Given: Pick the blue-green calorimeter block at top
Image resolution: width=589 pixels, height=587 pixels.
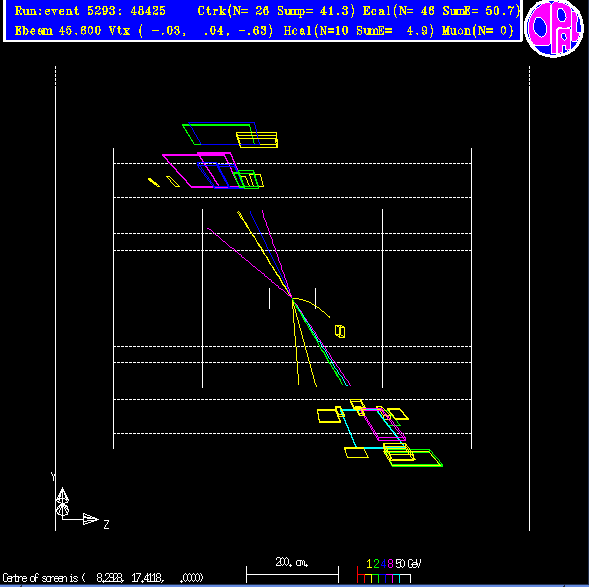Looking at the screenshot, I should click(220, 133).
